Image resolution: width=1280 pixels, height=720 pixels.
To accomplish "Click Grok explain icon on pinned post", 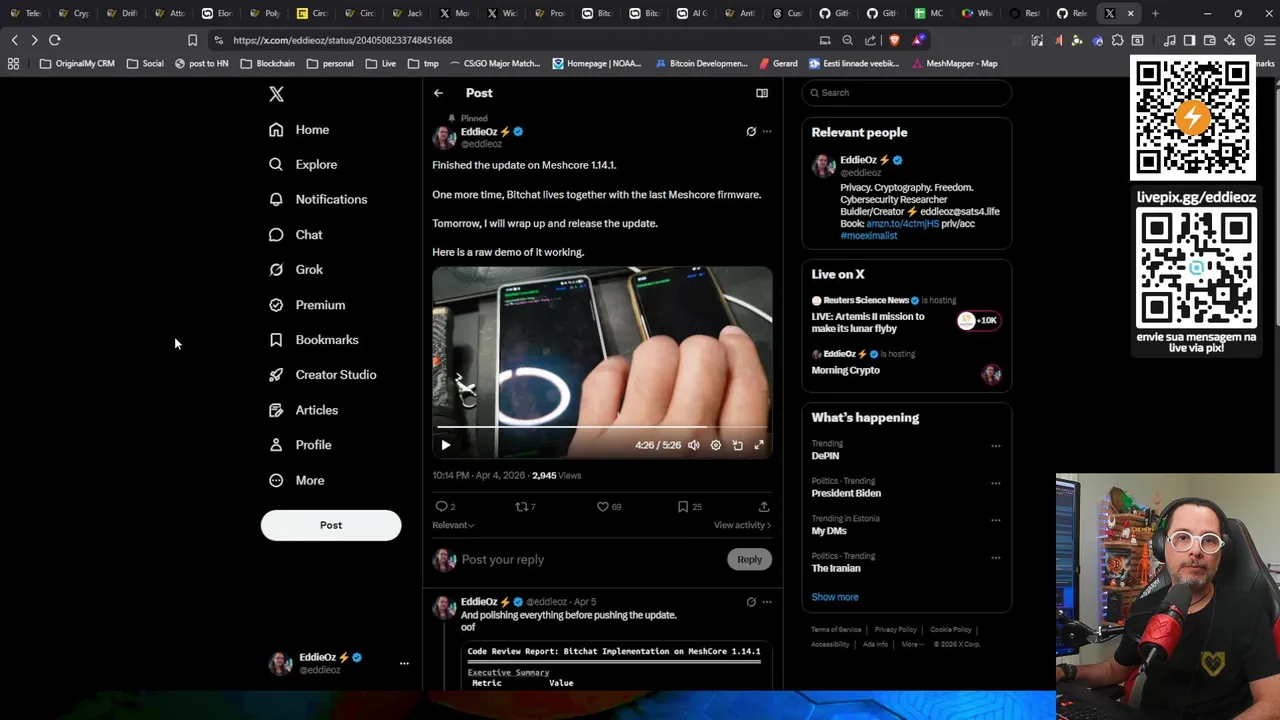I will click(x=751, y=131).
